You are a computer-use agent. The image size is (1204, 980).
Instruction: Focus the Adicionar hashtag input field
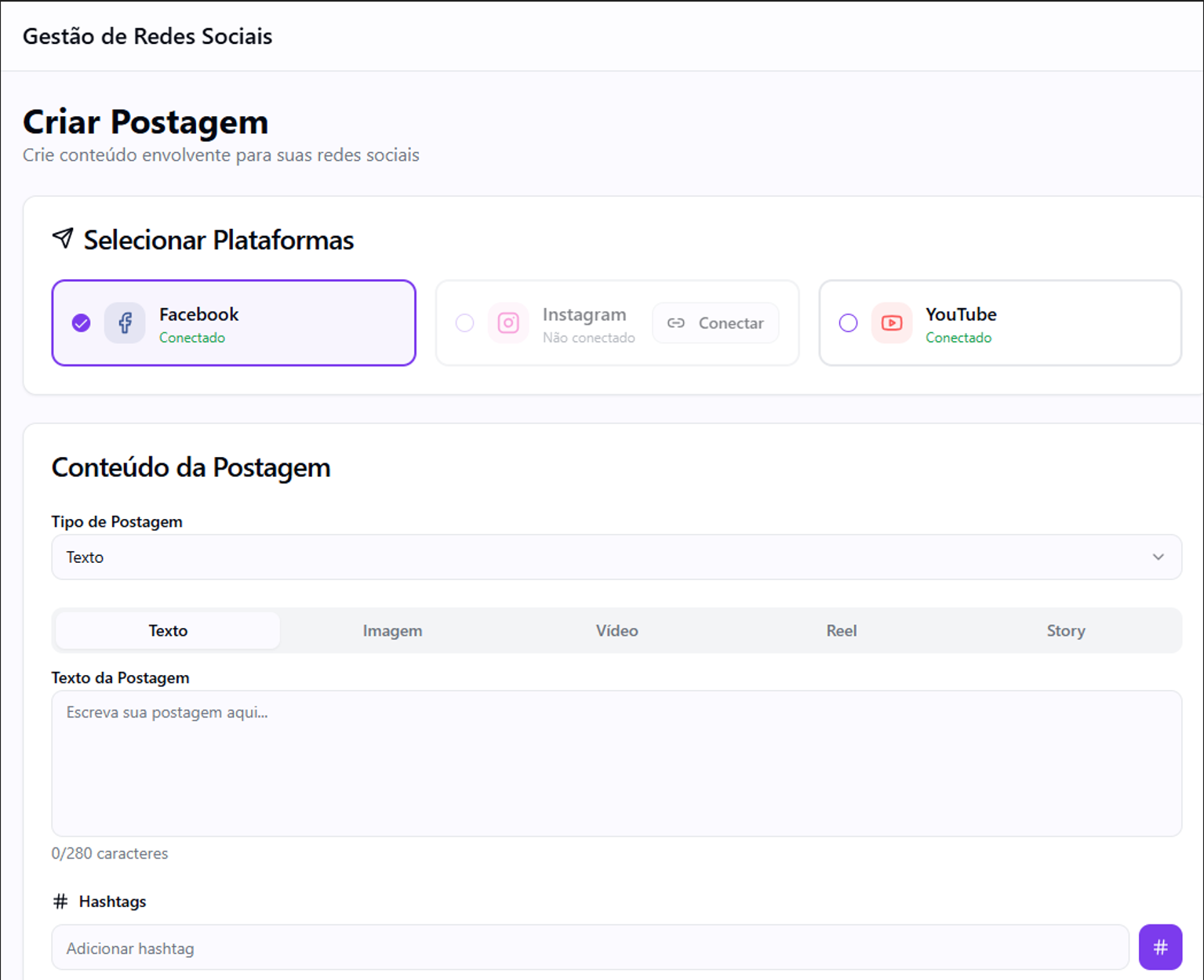point(589,948)
